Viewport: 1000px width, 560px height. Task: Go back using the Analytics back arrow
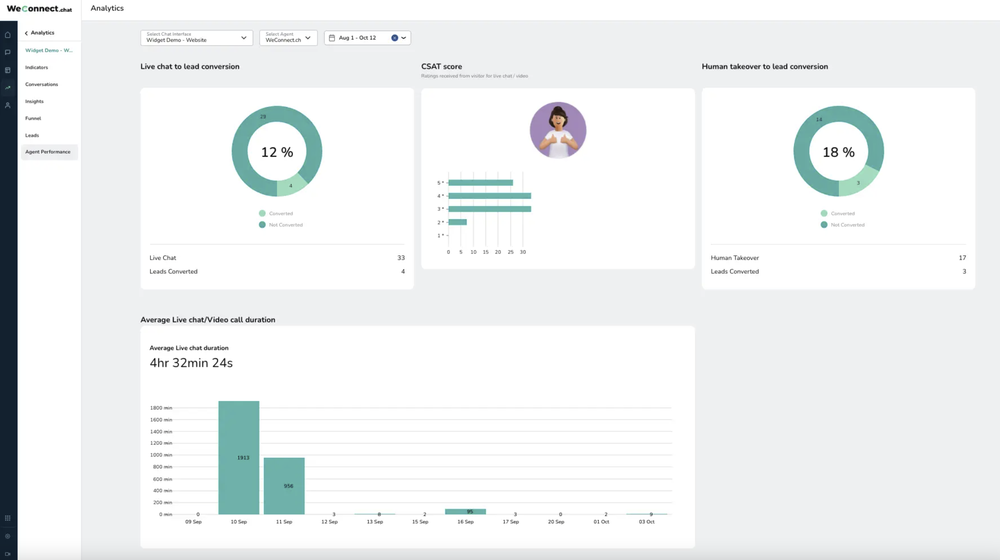[26, 33]
